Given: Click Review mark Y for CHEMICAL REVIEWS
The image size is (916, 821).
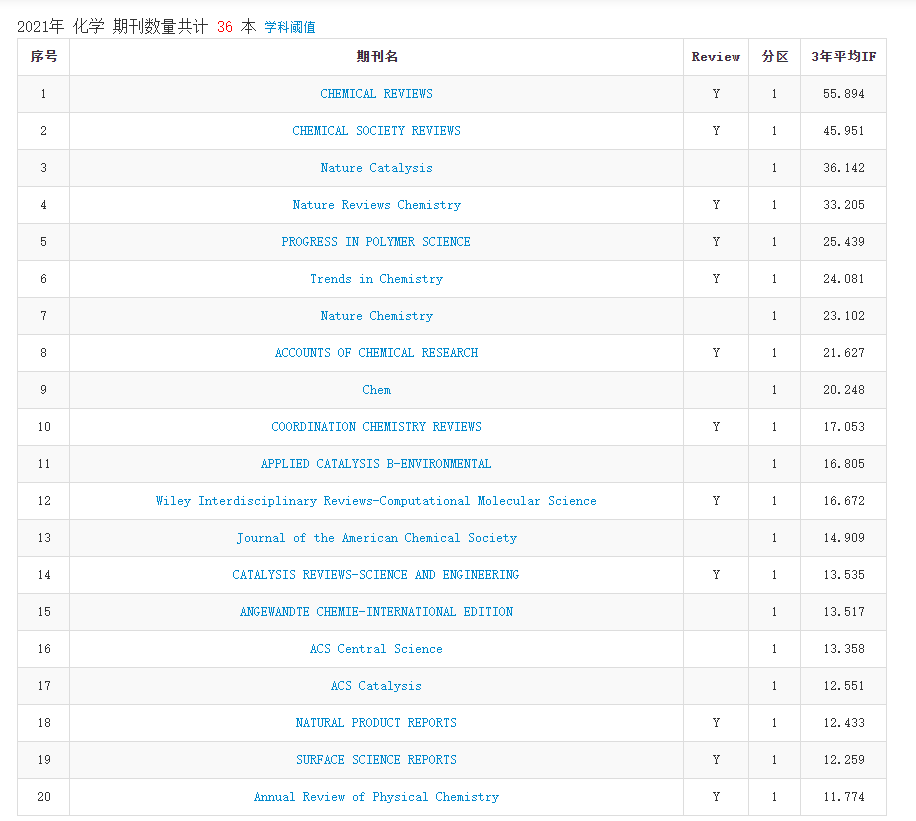Looking at the screenshot, I should pos(716,93).
